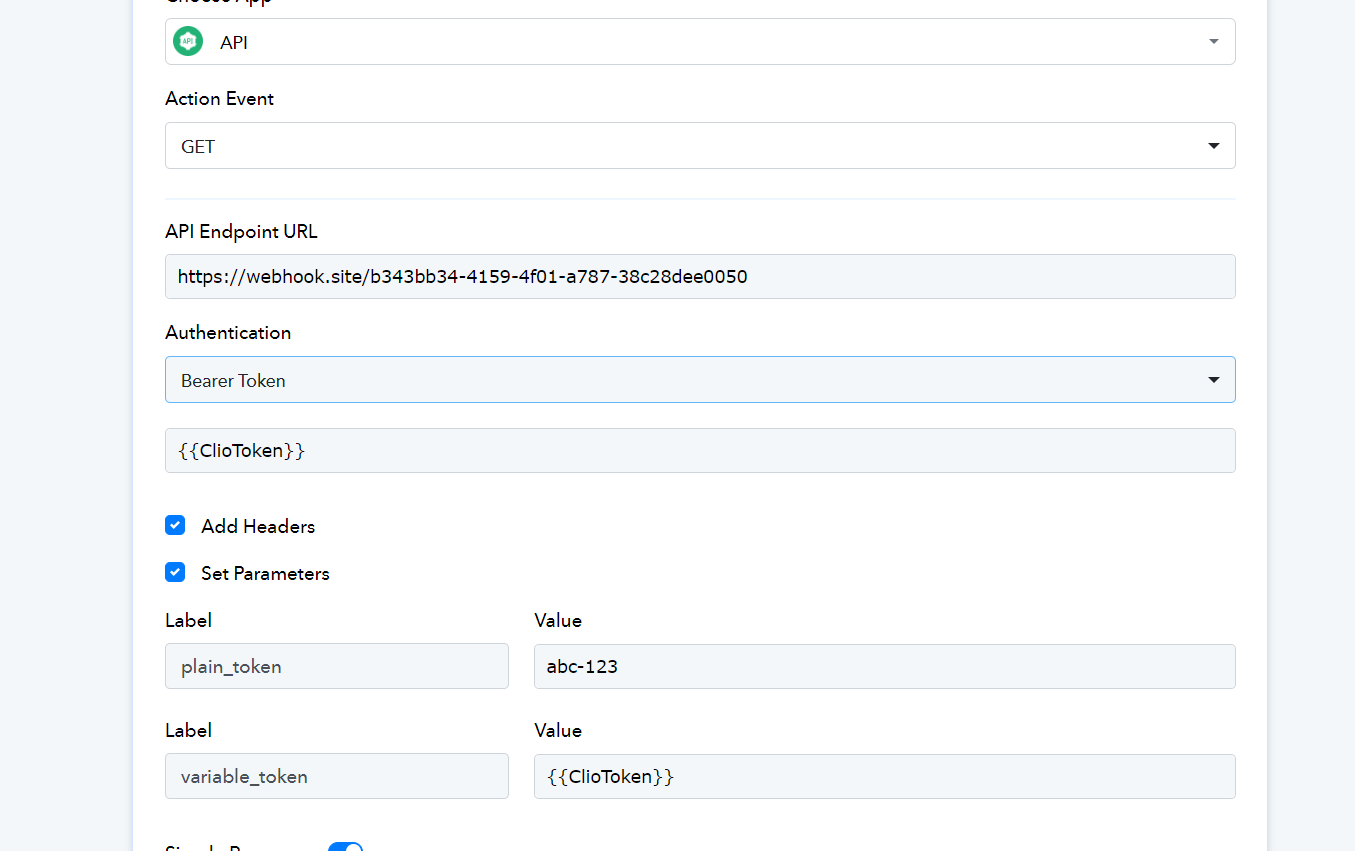Click the abc-123 value field
The image size is (1355, 851).
coord(884,667)
